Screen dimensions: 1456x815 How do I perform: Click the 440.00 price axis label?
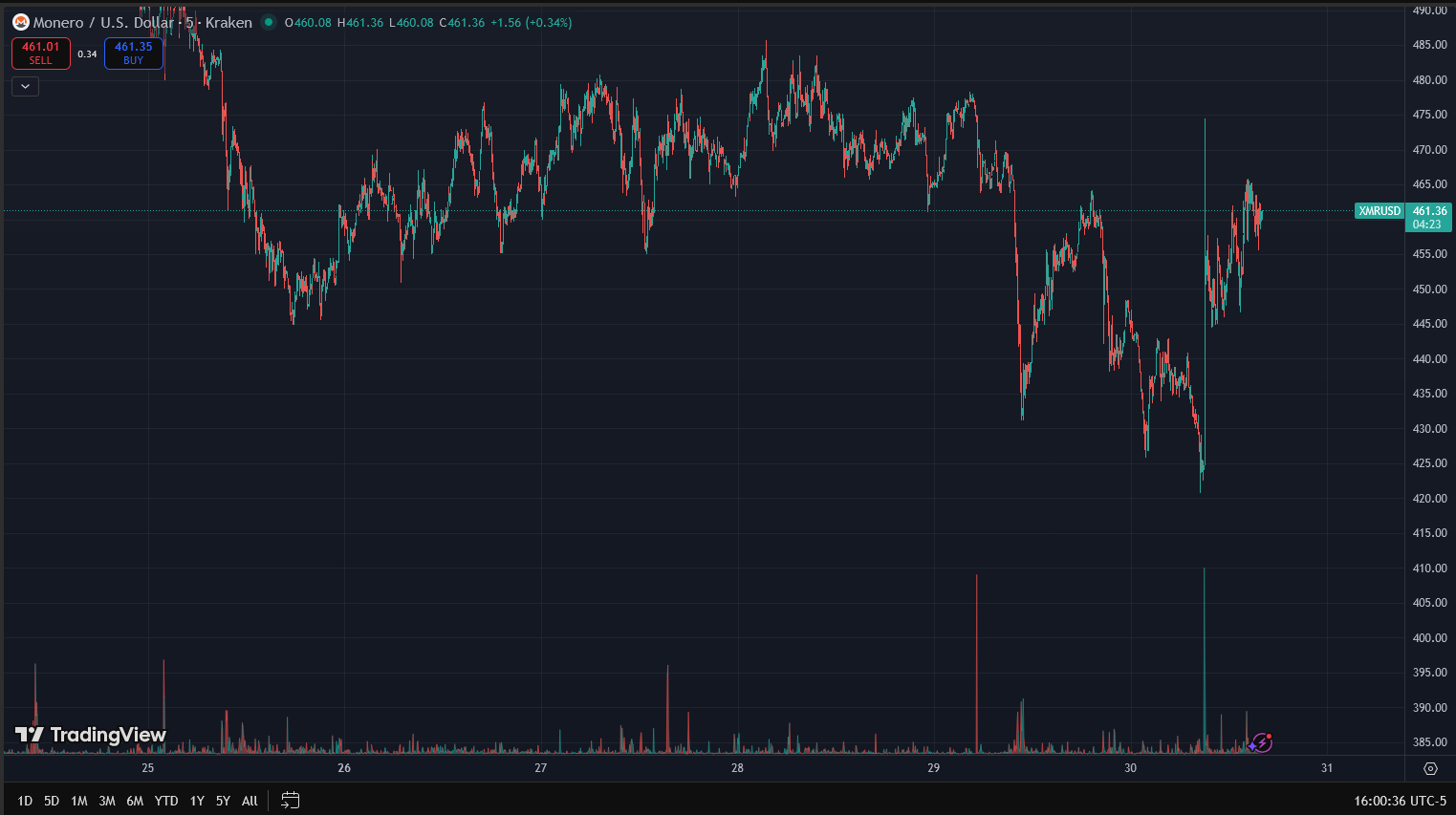tap(1429, 359)
